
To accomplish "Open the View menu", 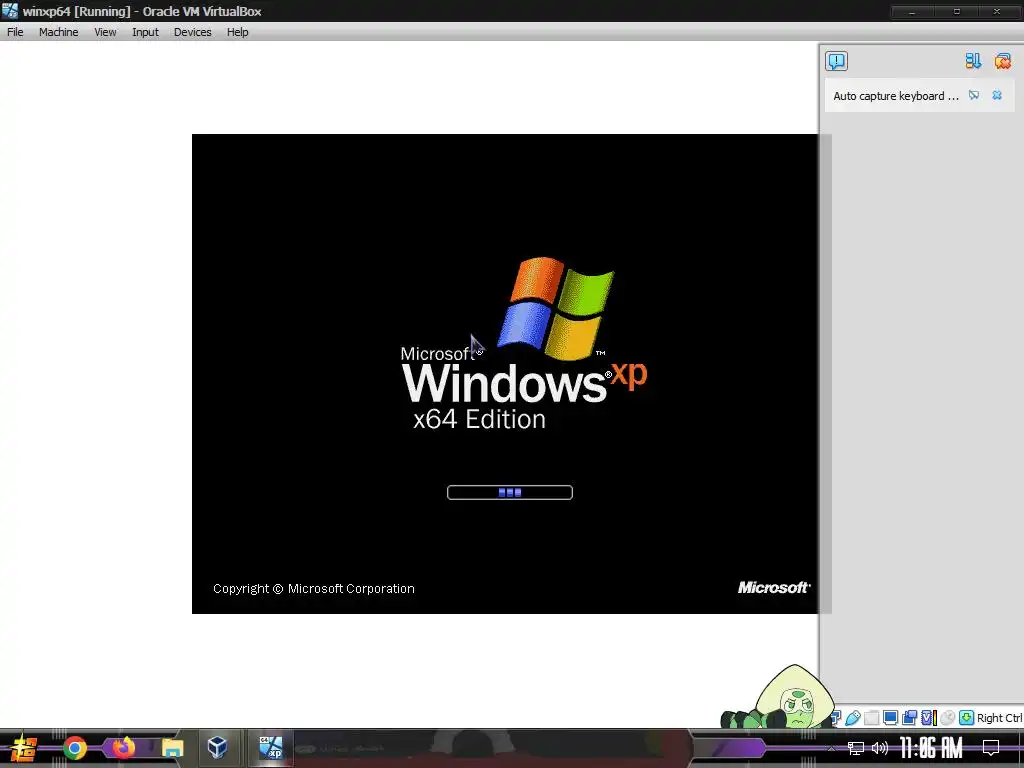I will pyautogui.click(x=104, y=32).
